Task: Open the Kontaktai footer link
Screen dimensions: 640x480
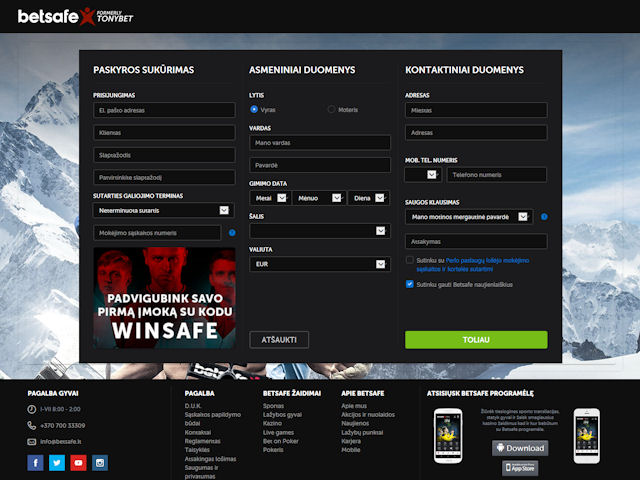Action: [198, 432]
